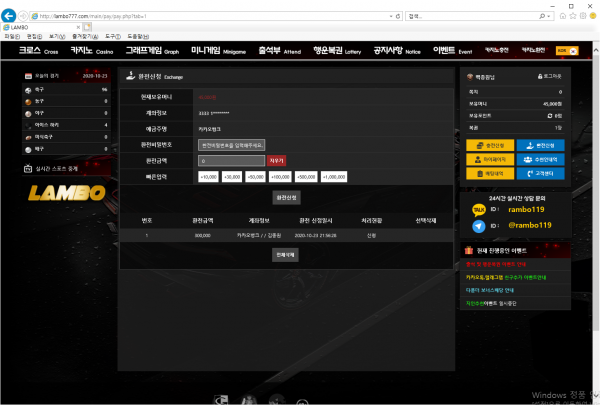Open the browser favorites star icon
Viewport: 600px width, 405px height.
point(573,16)
